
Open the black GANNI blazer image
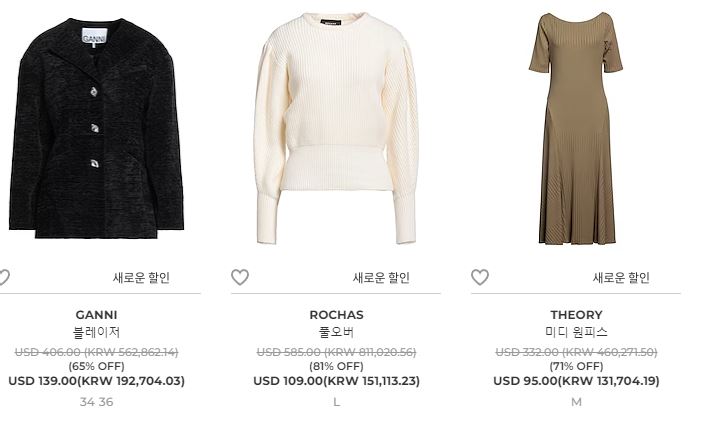tap(96, 128)
